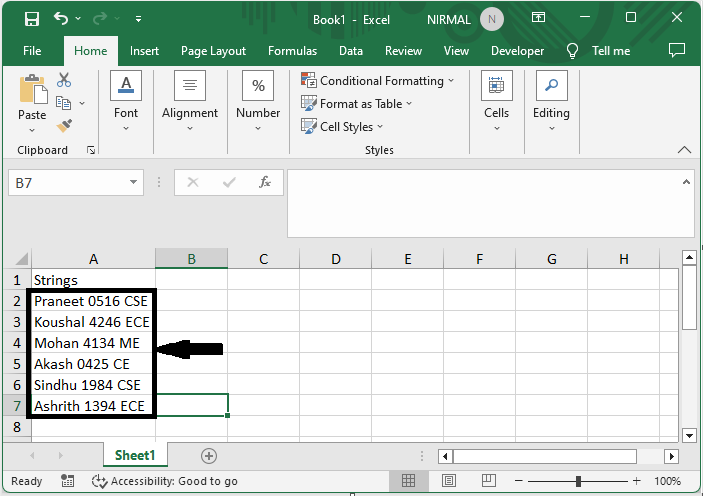Click the Insert Function fx icon
The height and width of the screenshot is (496, 703).
pyautogui.click(x=265, y=182)
